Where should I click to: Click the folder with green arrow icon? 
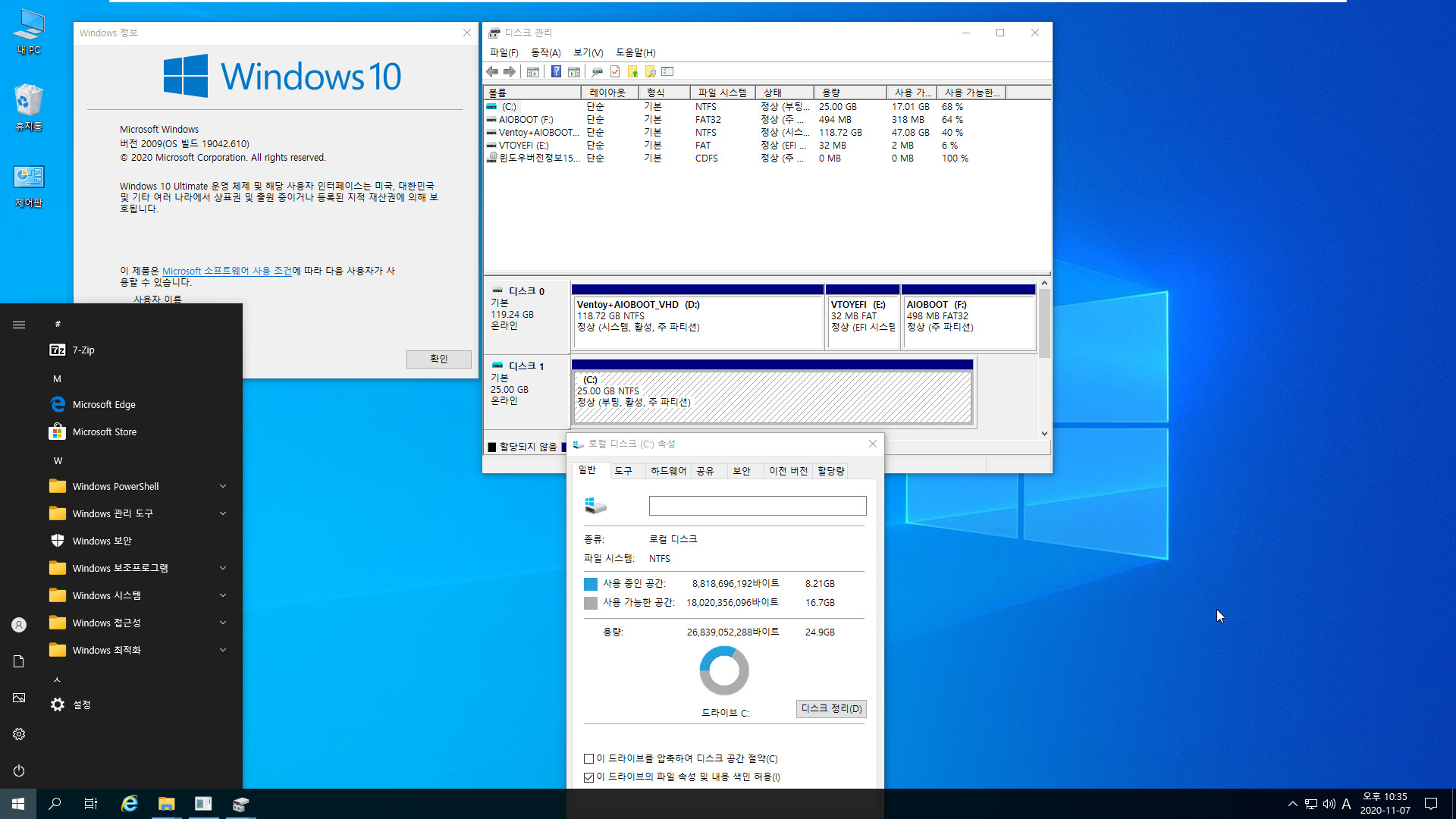633,71
